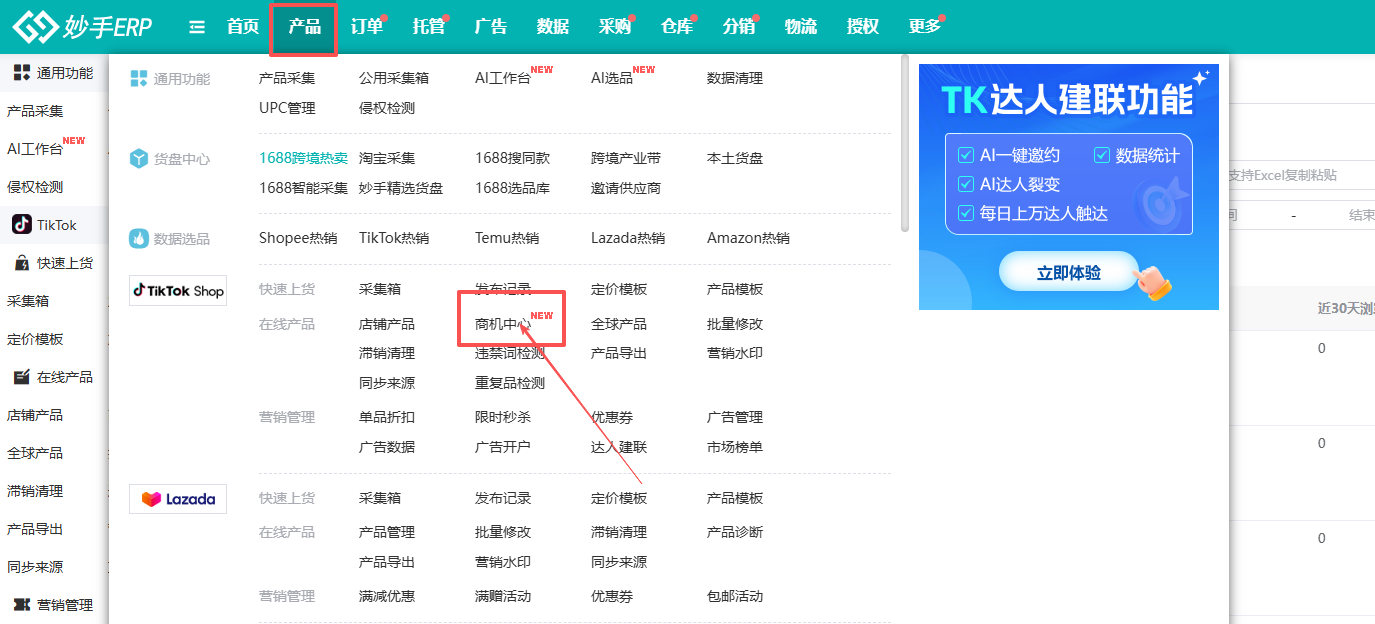Viewport: 1375px width, 624px height.
Task: Select 定价模板 in the left sidebar
Action: 35,339
